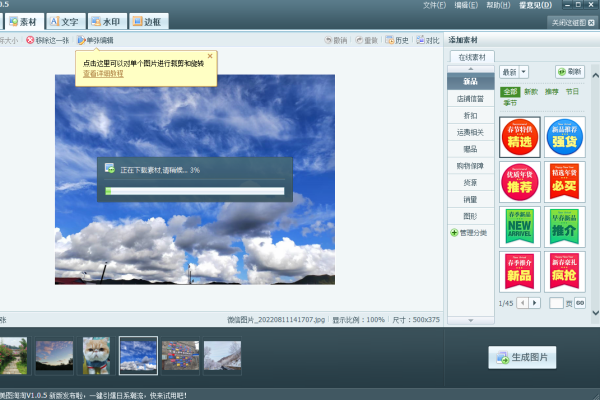Screen dimensions: 600x400
Task: Select the 图形 category
Action: [x=470, y=216]
